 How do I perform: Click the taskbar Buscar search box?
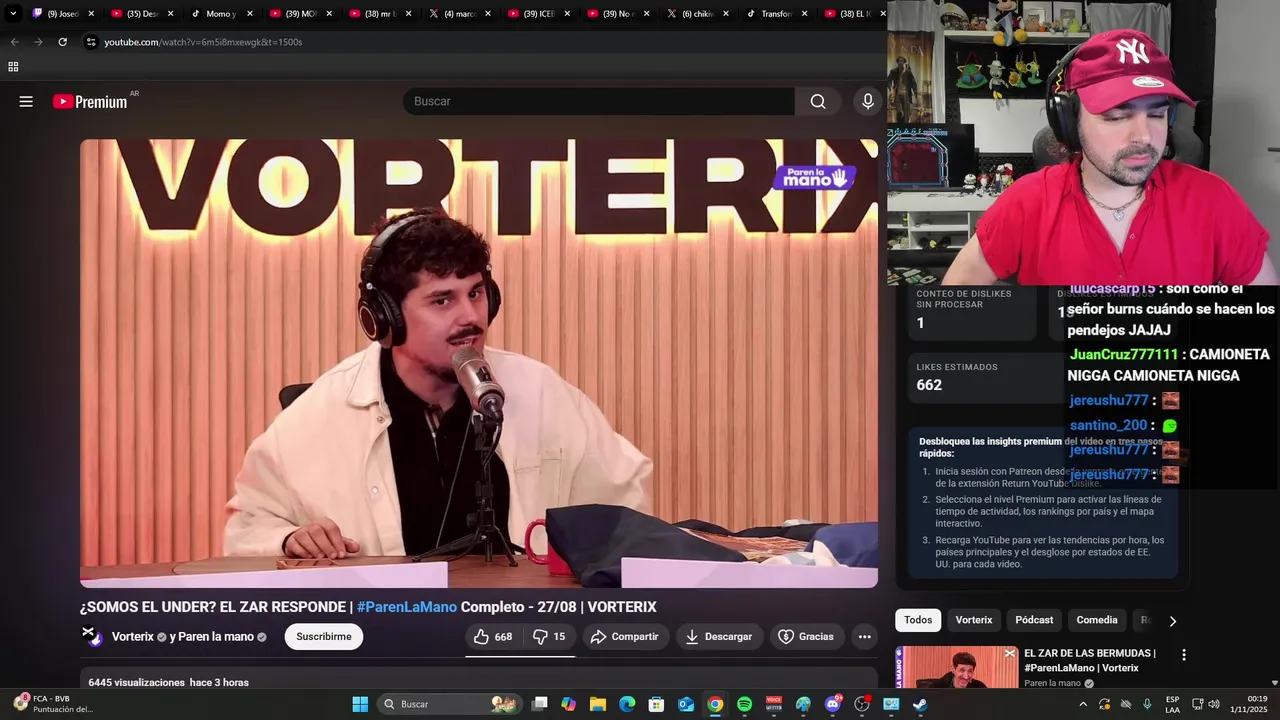pyautogui.click(x=451, y=704)
